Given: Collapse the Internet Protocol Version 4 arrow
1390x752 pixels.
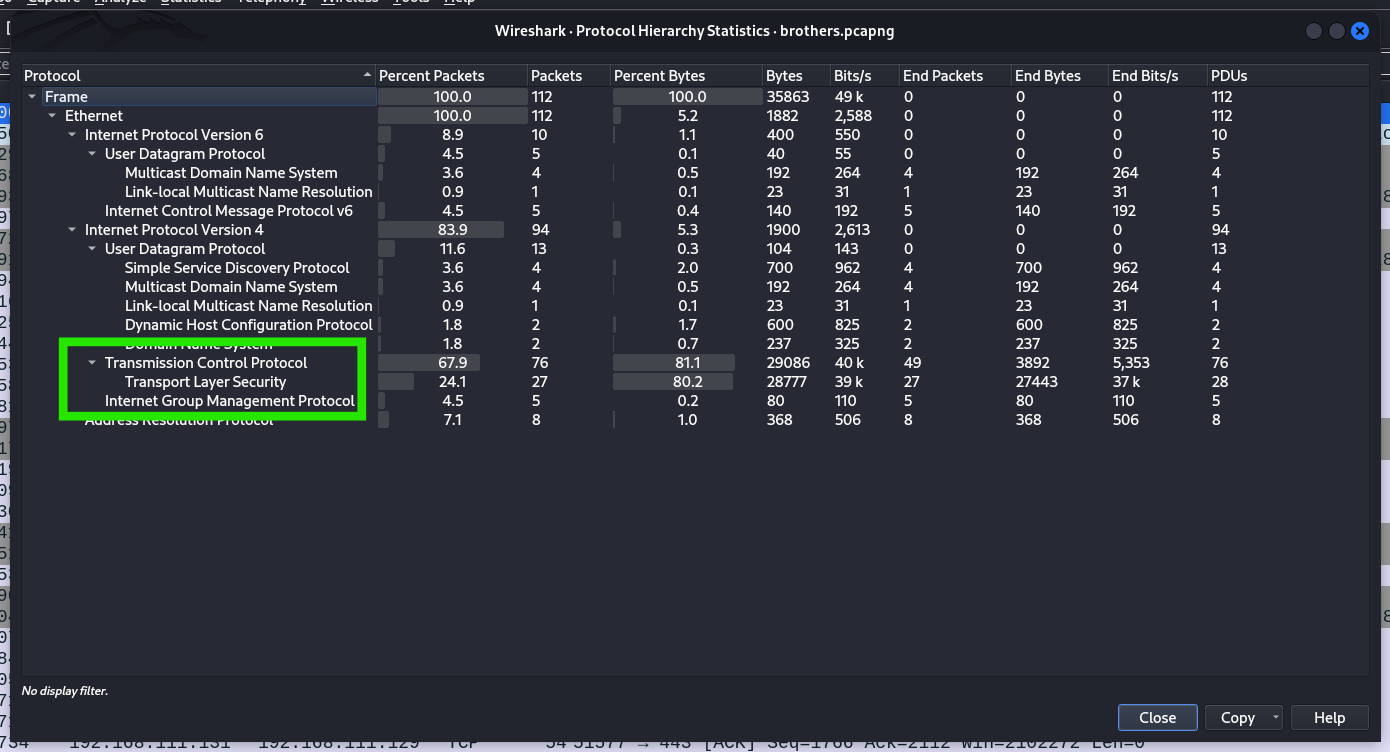Looking at the screenshot, I should pos(72,230).
